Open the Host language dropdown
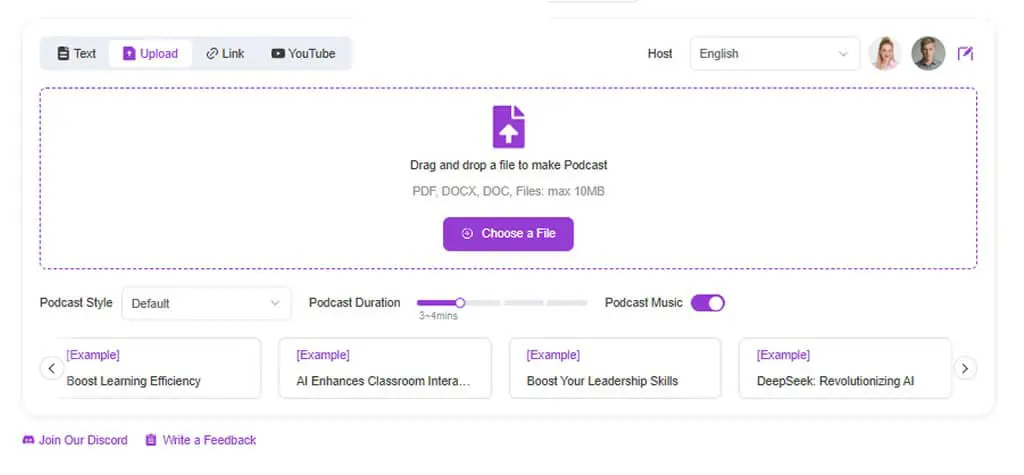The height and width of the screenshot is (475, 1024). [775, 54]
